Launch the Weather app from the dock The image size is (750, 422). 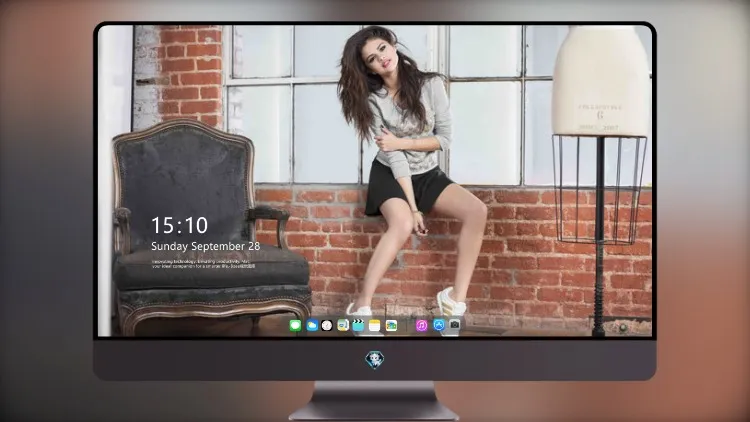tap(312, 325)
